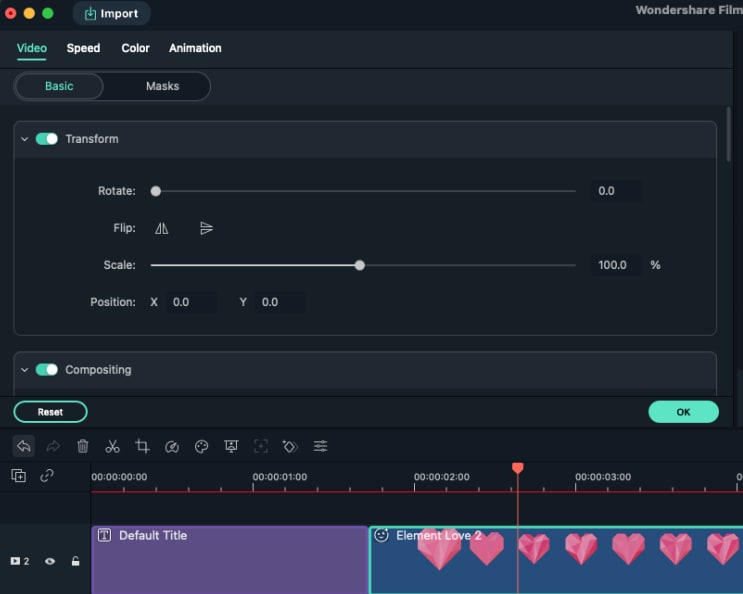Flip the clip vertically
This screenshot has height=594, width=743.
(206, 228)
